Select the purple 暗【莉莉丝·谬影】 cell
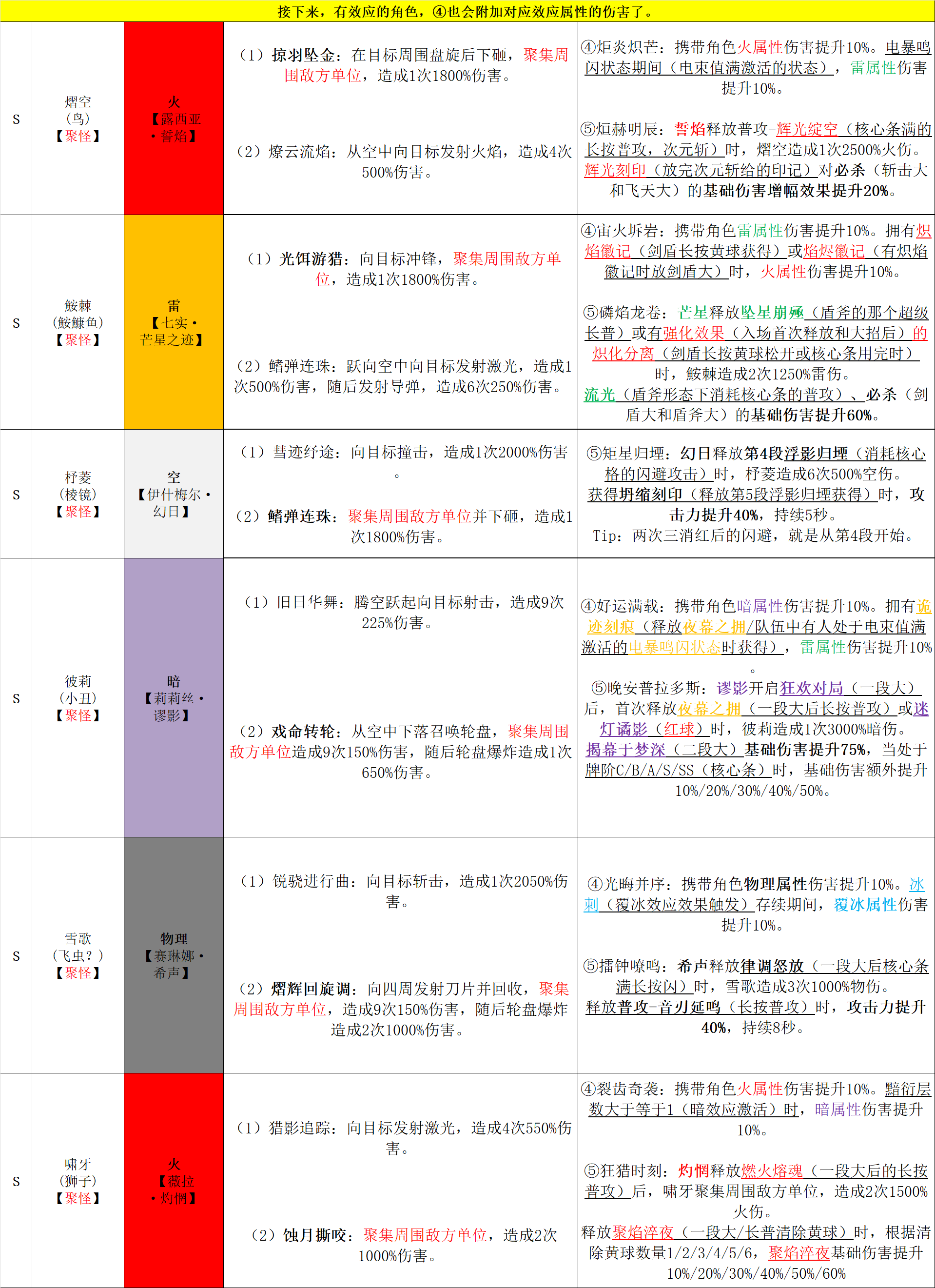 tap(174, 697)
